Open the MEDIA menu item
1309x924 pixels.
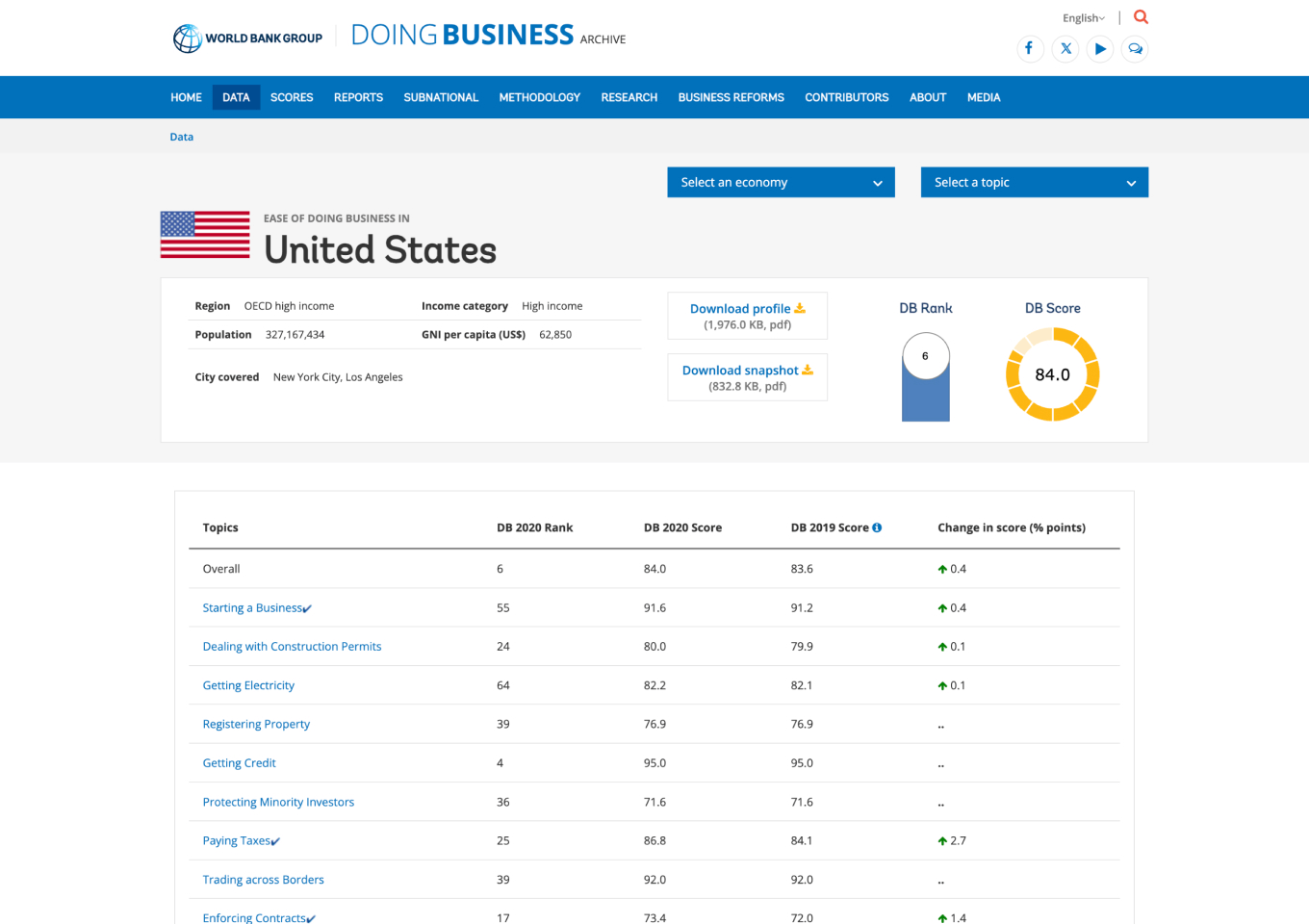pos(984,97)
